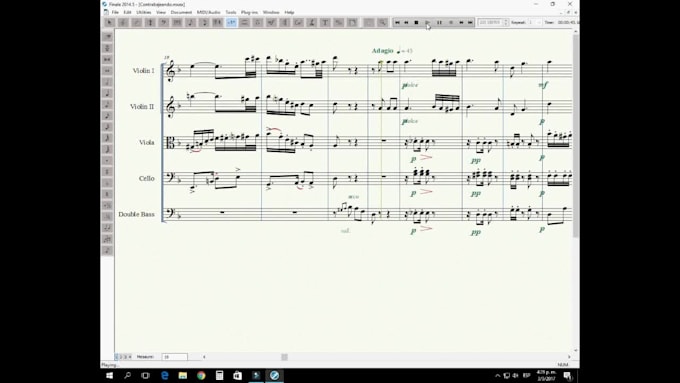Switch to Layer 1
680x383 pixels.
pos(117,357)
